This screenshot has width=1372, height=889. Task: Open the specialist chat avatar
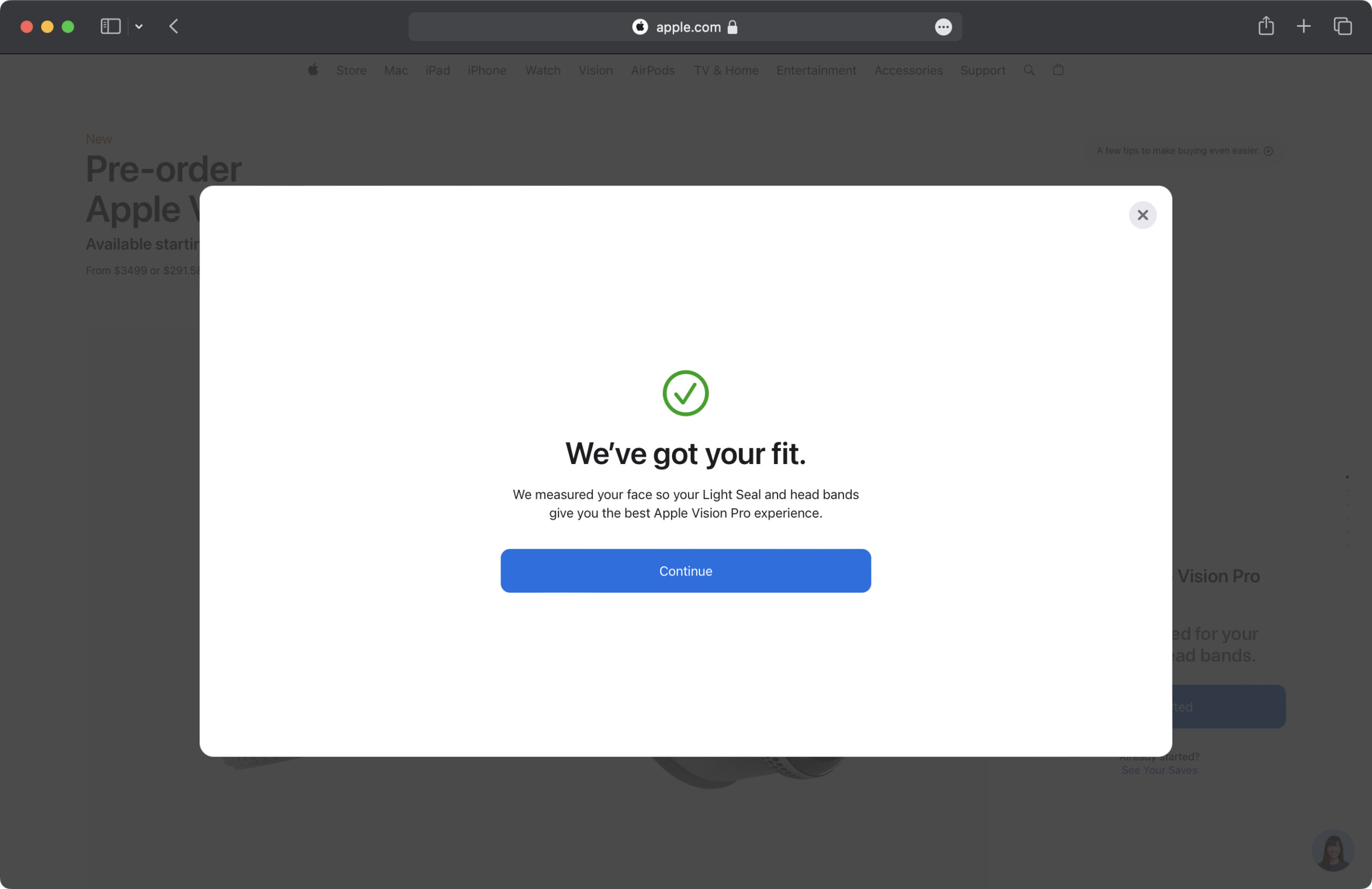coord(1333,850)
